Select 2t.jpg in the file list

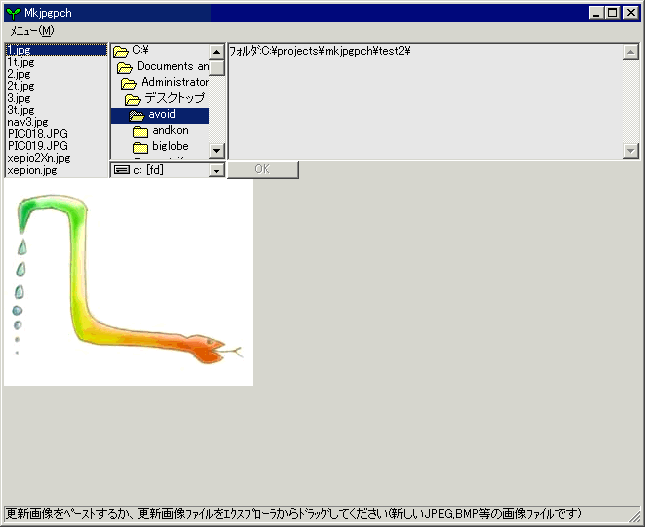point(21,86)
